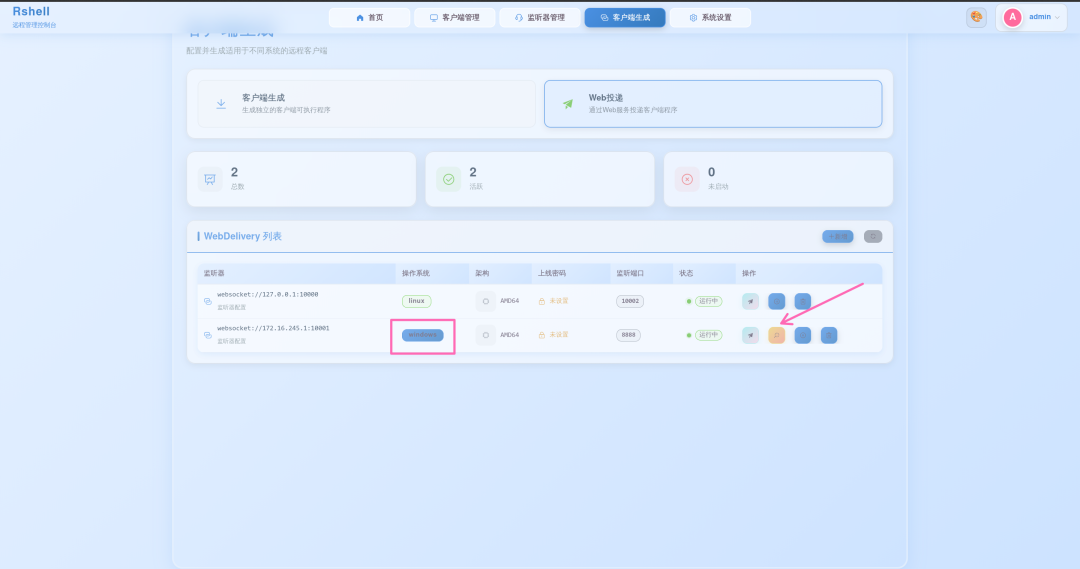Screen dimensions: 1080x569
Task: Open the 首页 home tab
Action: click(x=369, y=17)
